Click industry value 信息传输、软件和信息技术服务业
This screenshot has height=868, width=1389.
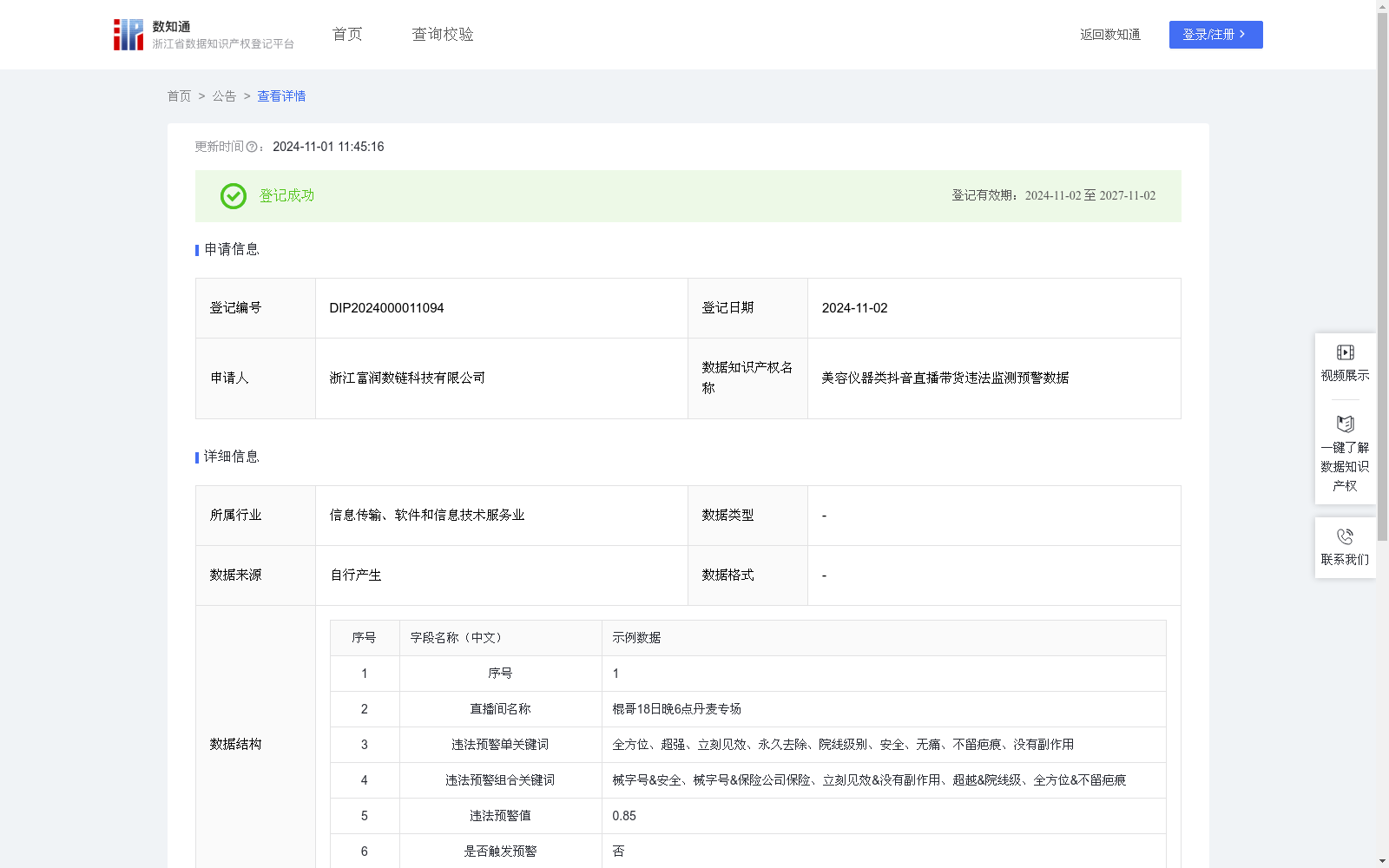(427, 516)
